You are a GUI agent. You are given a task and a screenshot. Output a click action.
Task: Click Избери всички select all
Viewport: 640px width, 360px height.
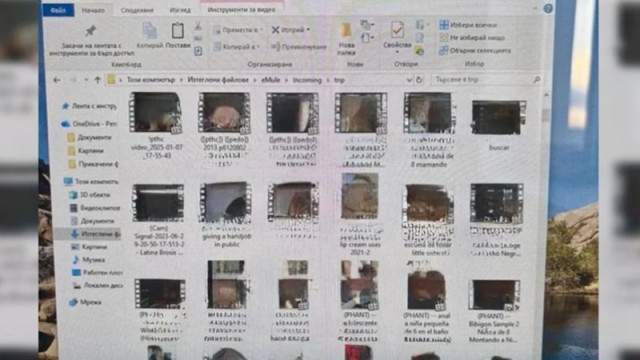pos(468,25)
